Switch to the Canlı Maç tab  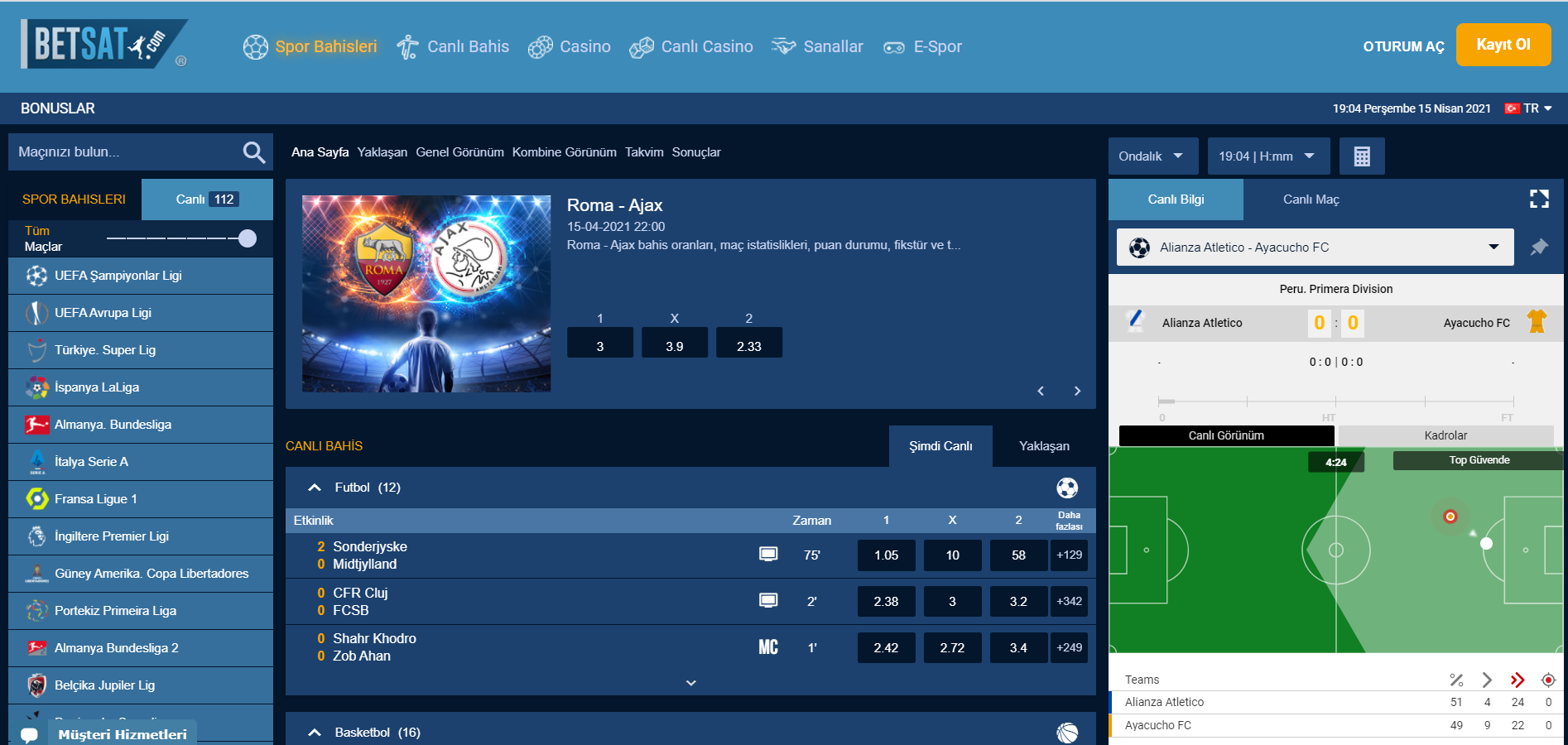coord(1311,199)
